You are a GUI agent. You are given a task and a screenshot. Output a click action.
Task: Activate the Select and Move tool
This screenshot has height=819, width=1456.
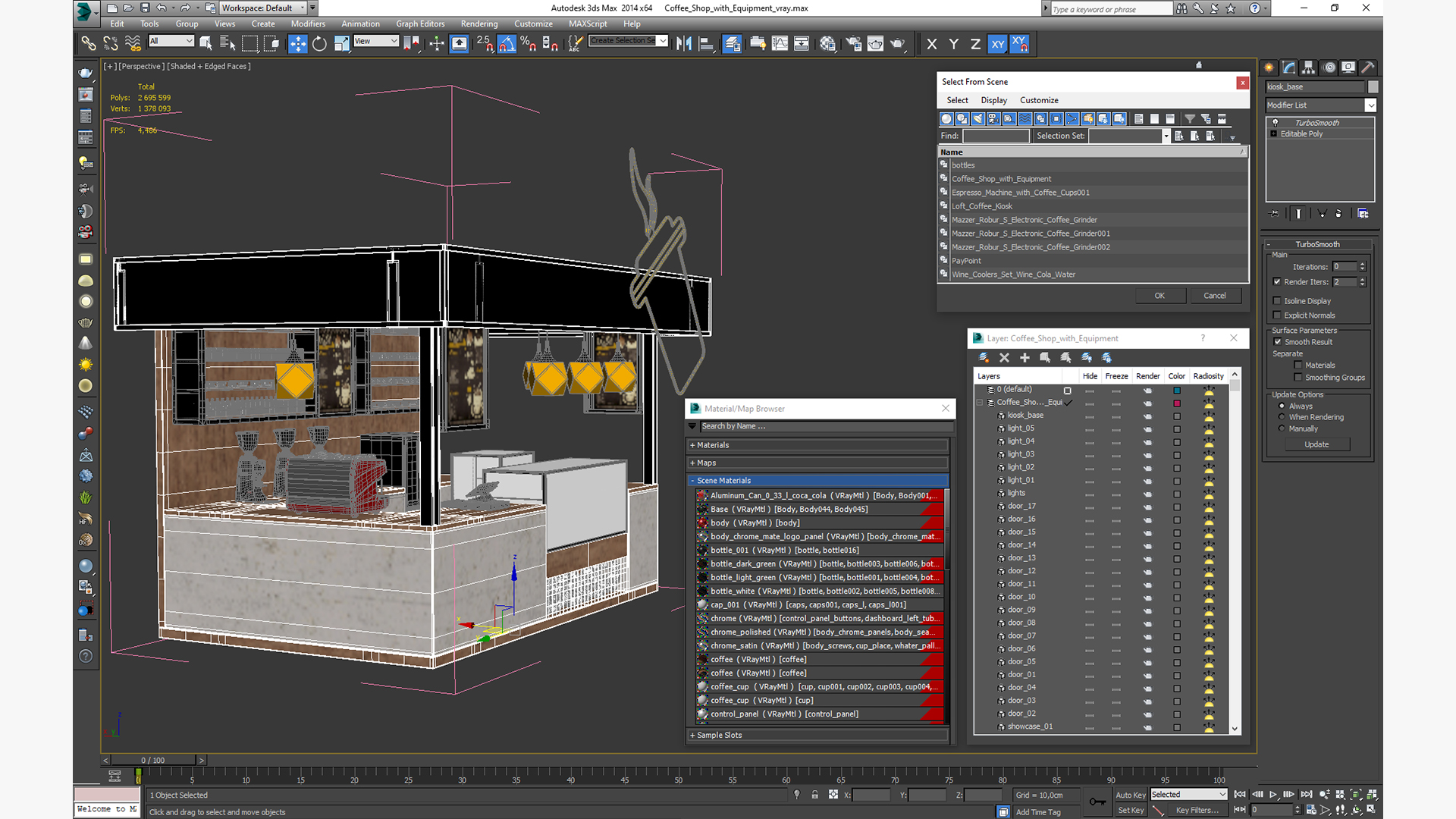298,44
